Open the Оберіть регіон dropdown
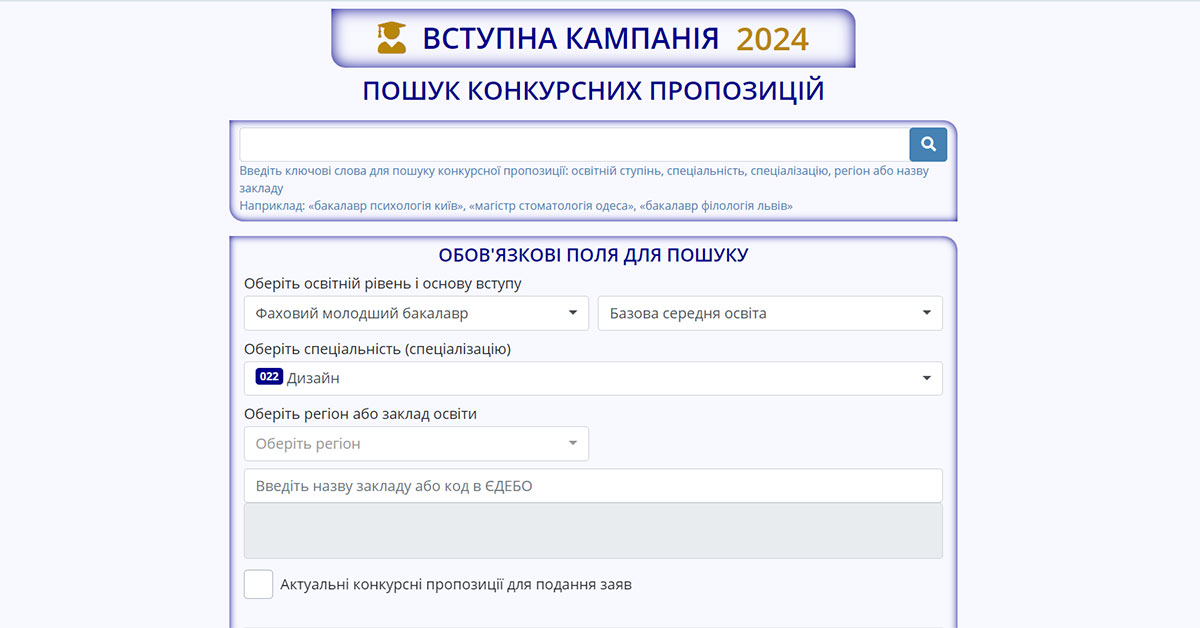 point(416,443)
